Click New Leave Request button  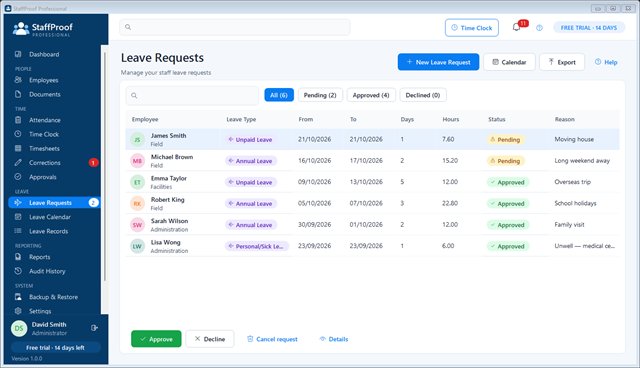point(438,62)
